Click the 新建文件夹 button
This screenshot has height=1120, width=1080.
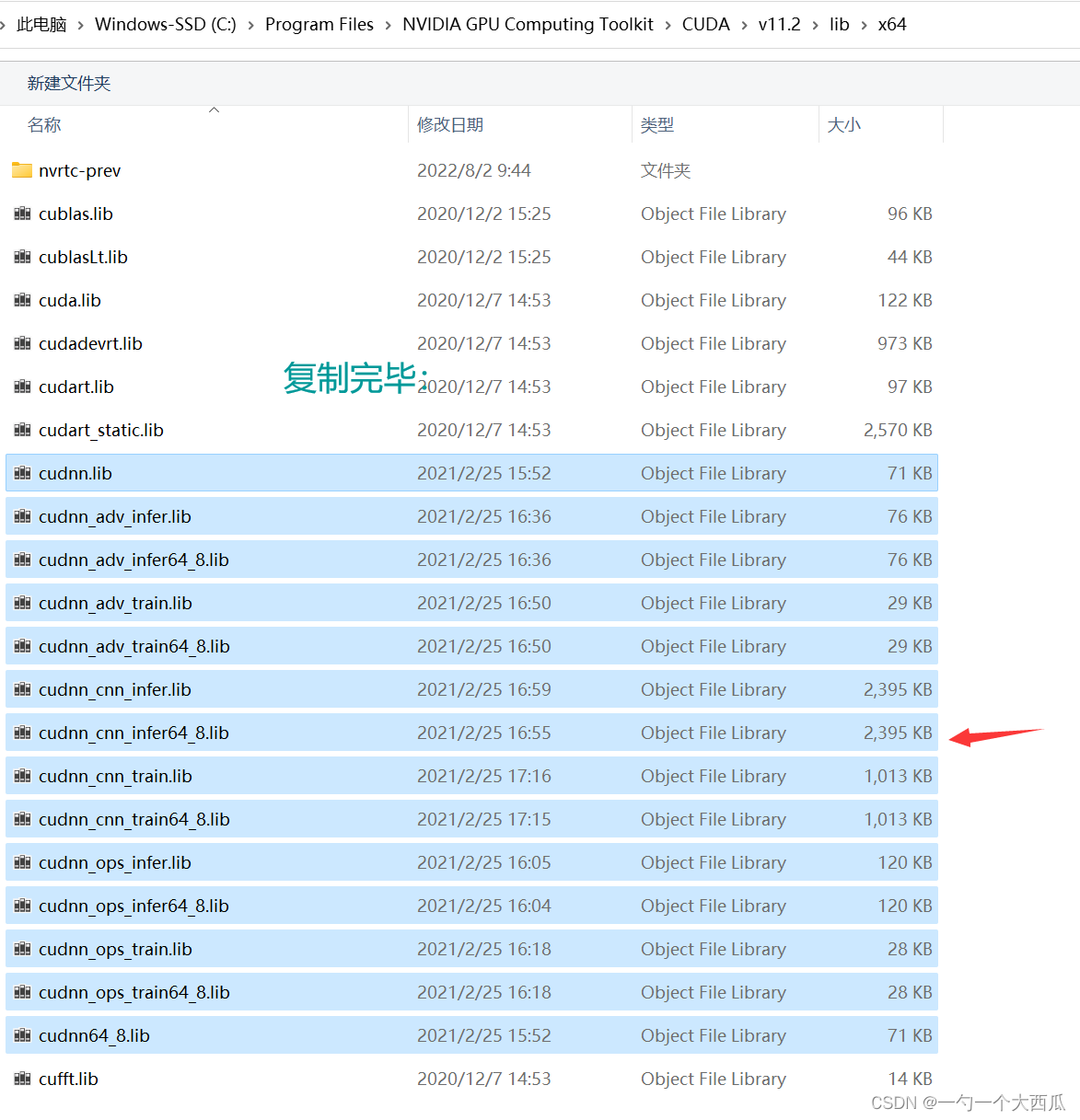69,84
